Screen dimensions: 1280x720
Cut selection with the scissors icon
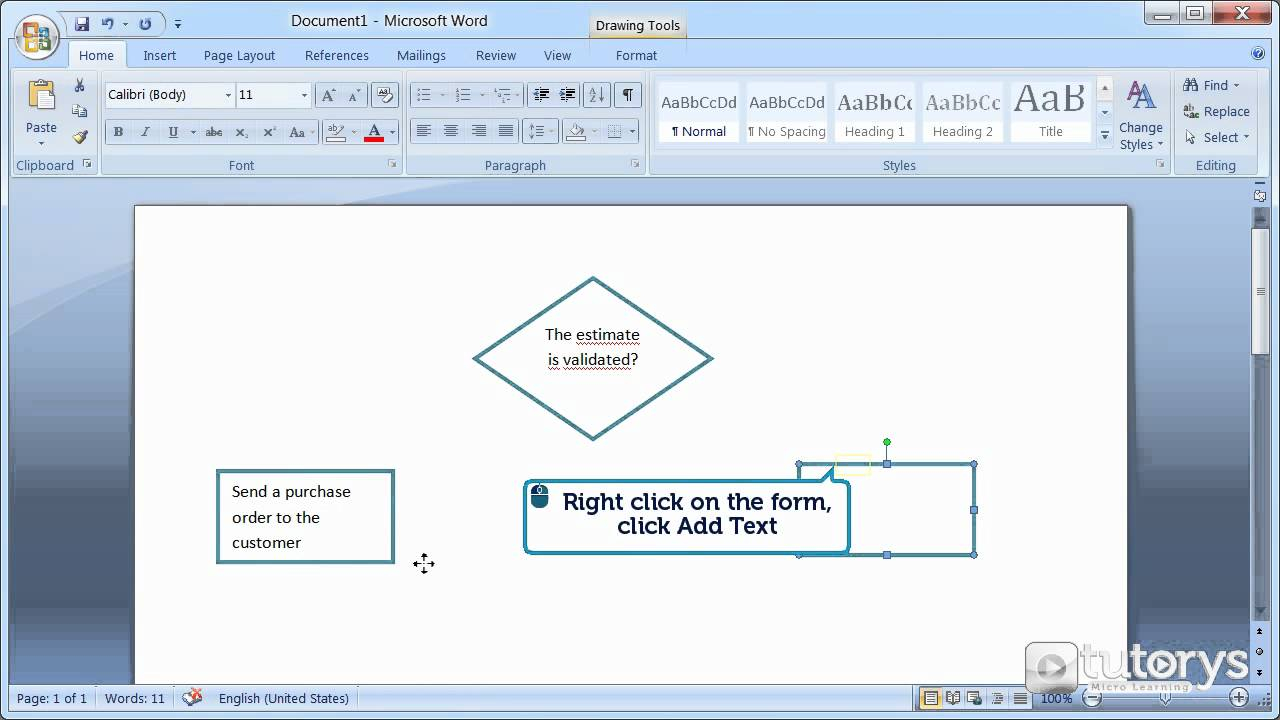point(80,86)
